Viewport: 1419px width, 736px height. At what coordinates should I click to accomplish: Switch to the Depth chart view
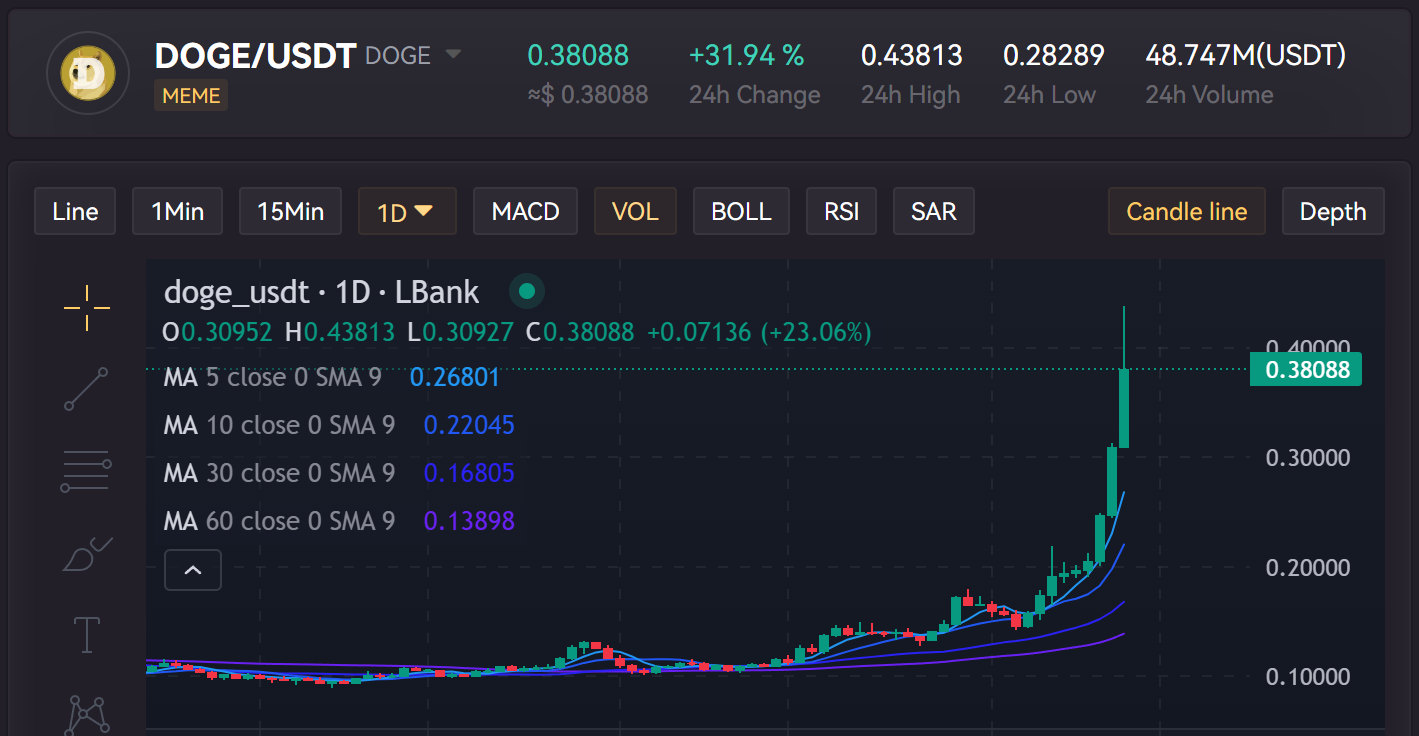coord(1332,212)
